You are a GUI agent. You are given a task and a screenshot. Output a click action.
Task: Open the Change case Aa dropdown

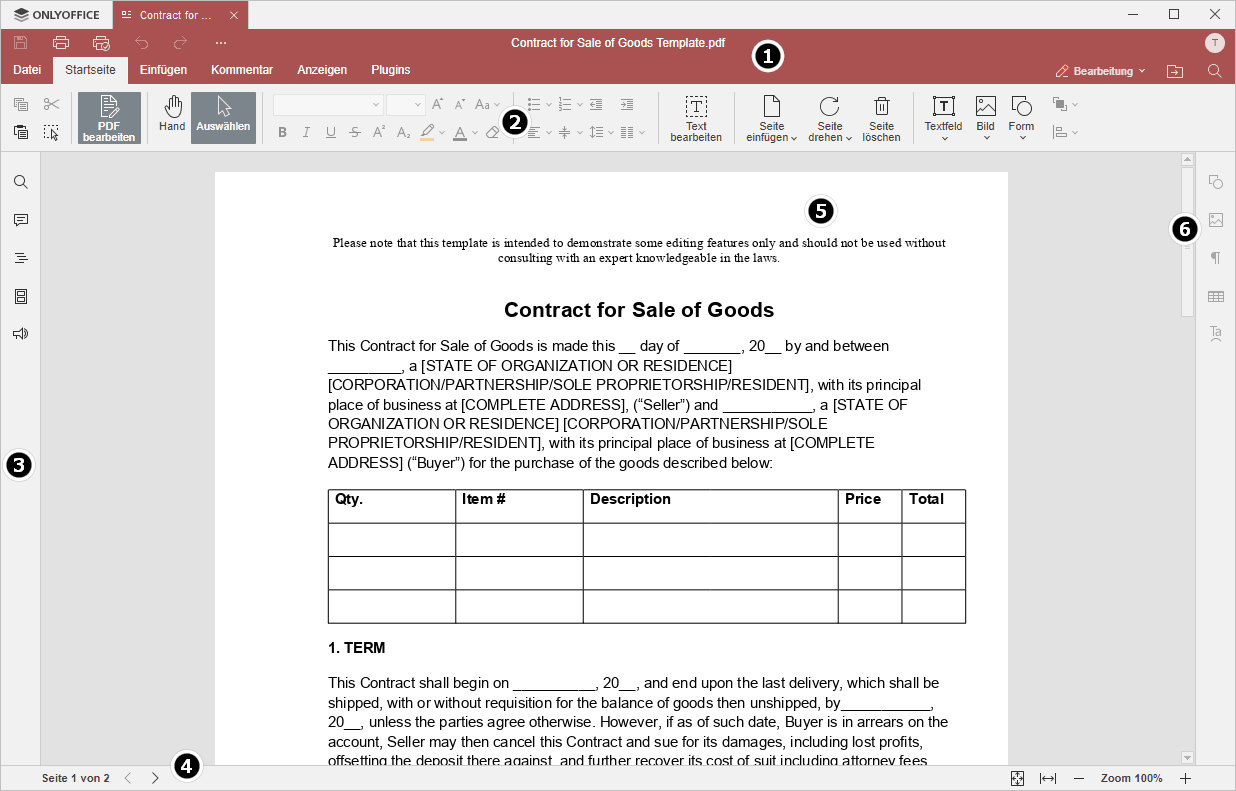tap(488, 104)
